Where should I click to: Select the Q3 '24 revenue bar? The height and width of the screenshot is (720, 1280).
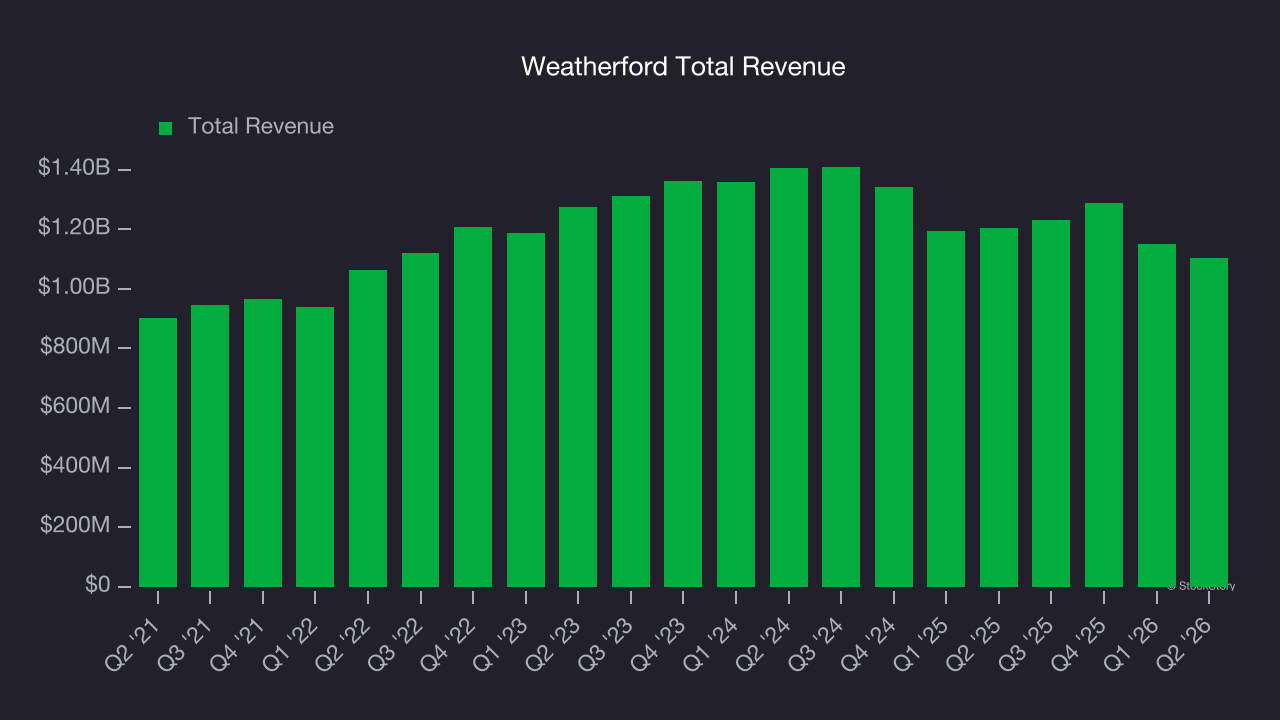841,377
